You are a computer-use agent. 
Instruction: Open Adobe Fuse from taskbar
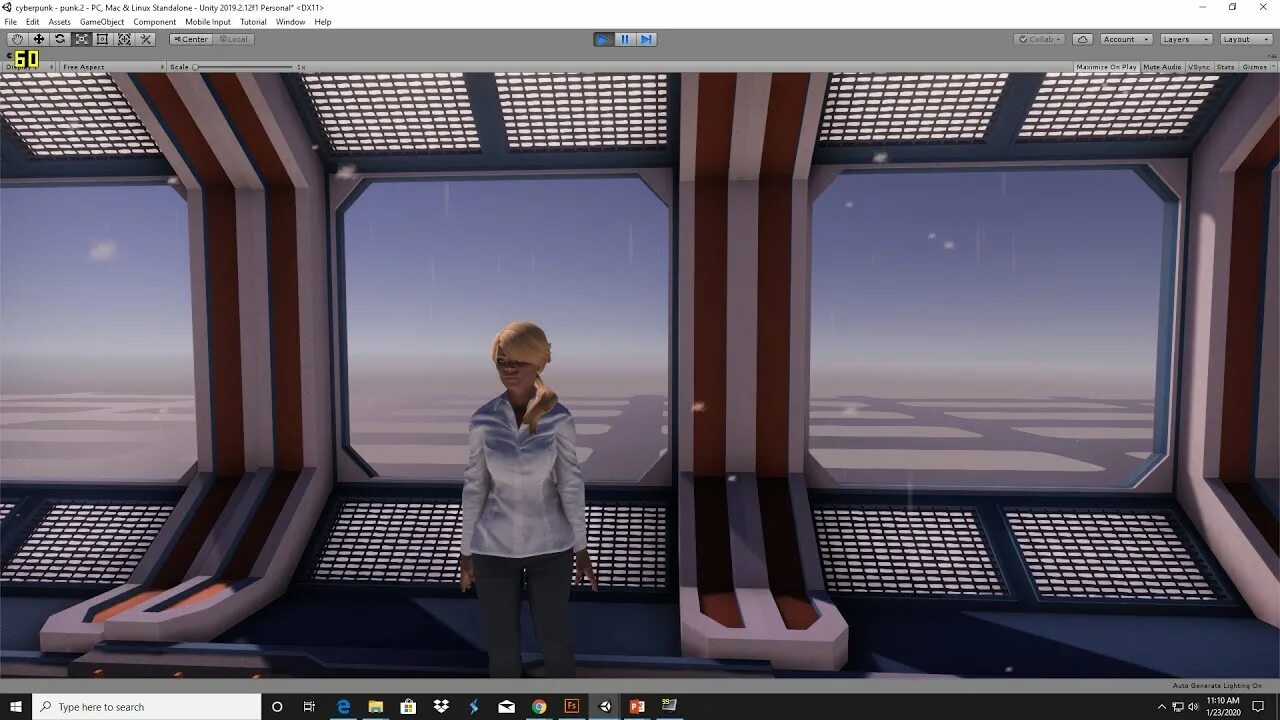coord(572,706)
